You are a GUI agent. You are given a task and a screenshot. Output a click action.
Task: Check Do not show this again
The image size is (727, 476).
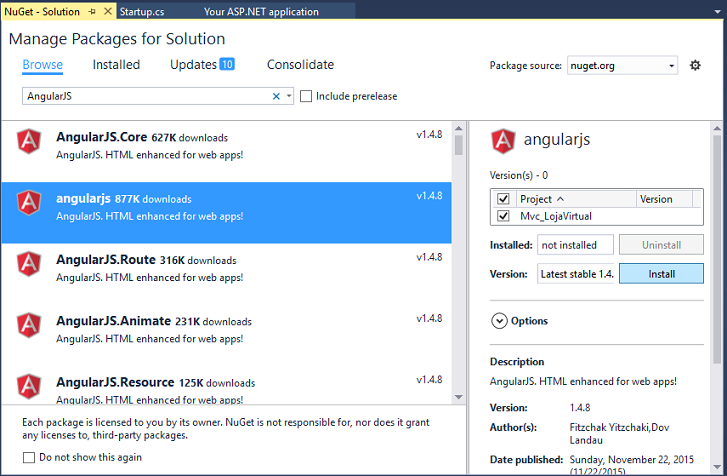click(29, 457)
